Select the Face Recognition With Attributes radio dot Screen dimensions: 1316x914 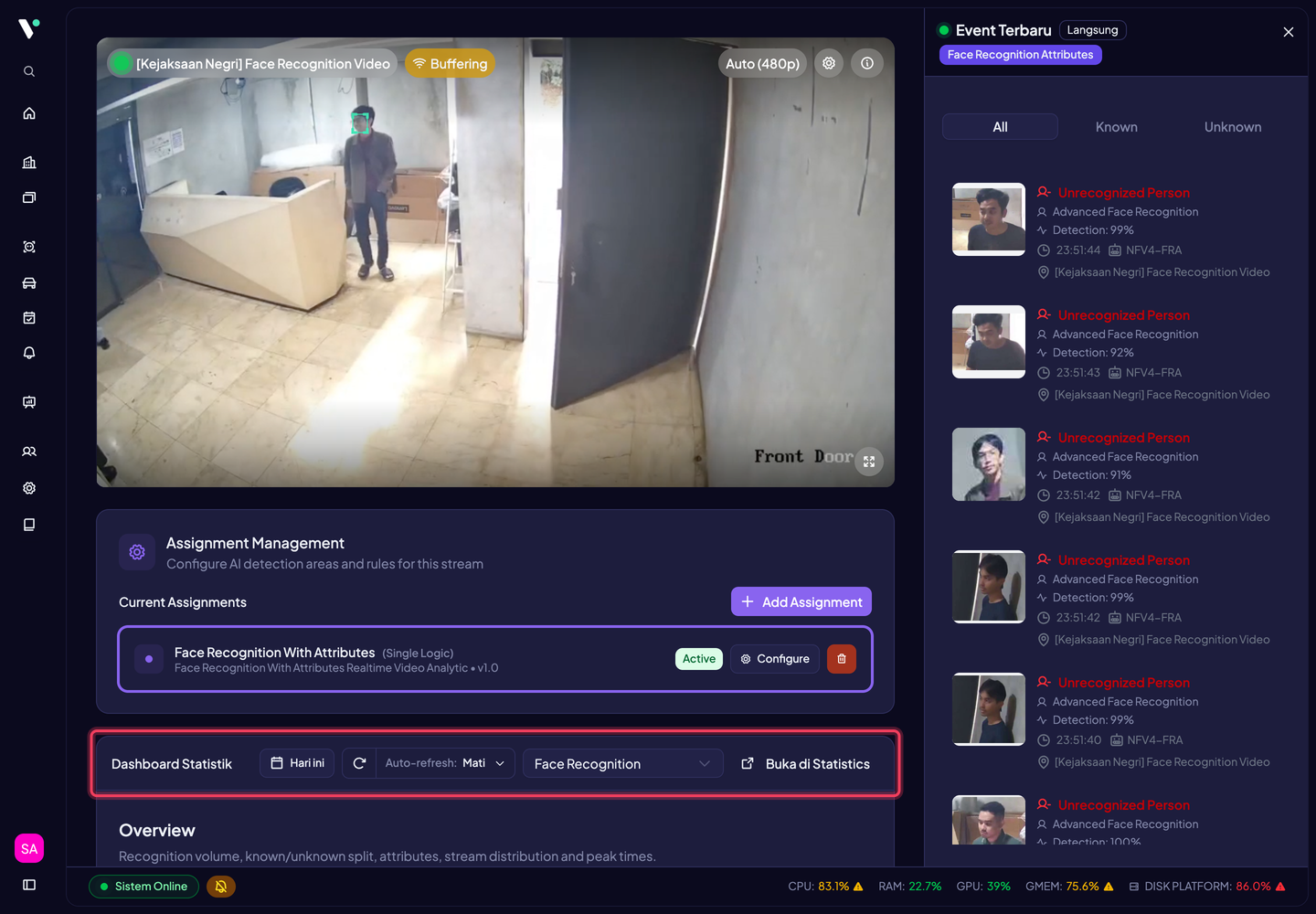[149, 659]
